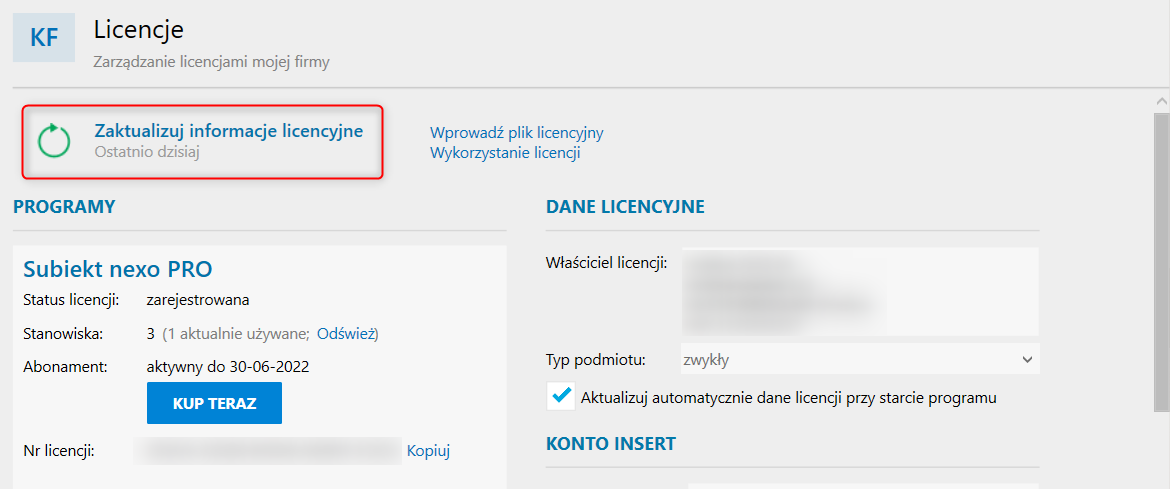Click the Subiekt nexo PRO heading

point(118,269)
